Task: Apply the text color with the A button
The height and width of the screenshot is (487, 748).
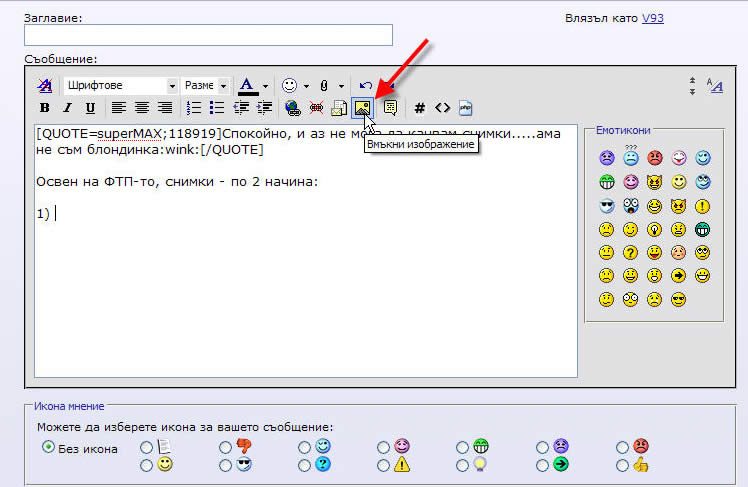Action: click(x=247, y=86)
